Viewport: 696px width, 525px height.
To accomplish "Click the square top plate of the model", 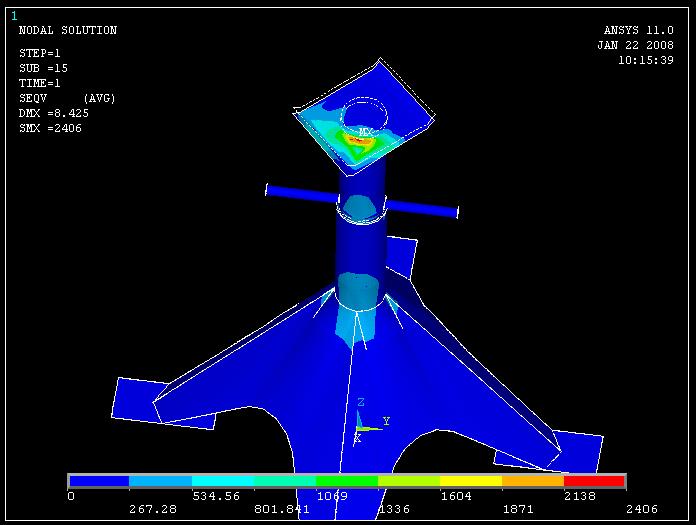I will pyautogui.click(x=364, y=116).
